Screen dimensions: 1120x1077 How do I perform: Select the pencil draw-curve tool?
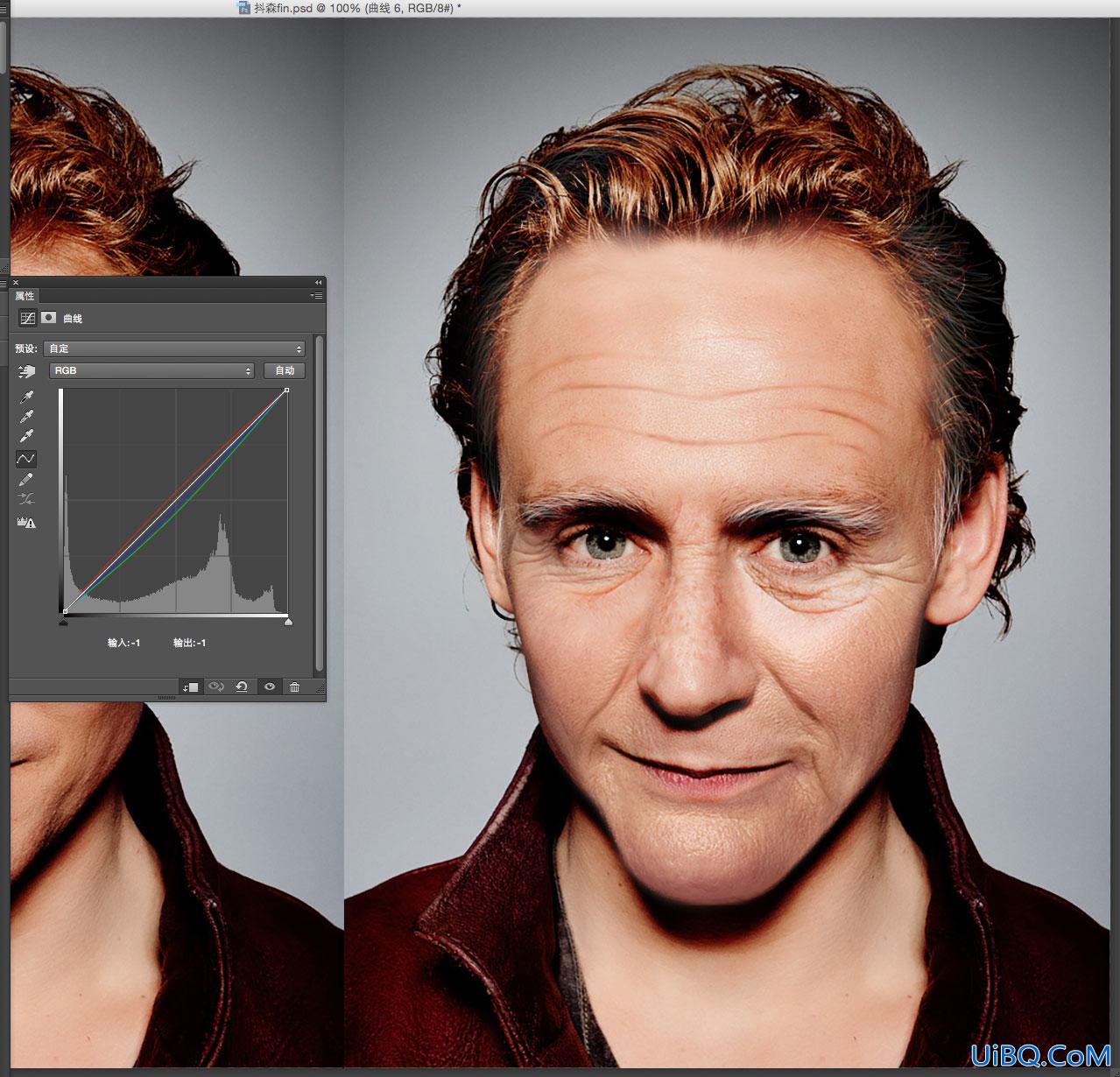pyautogui.click(x=26, y=479)
